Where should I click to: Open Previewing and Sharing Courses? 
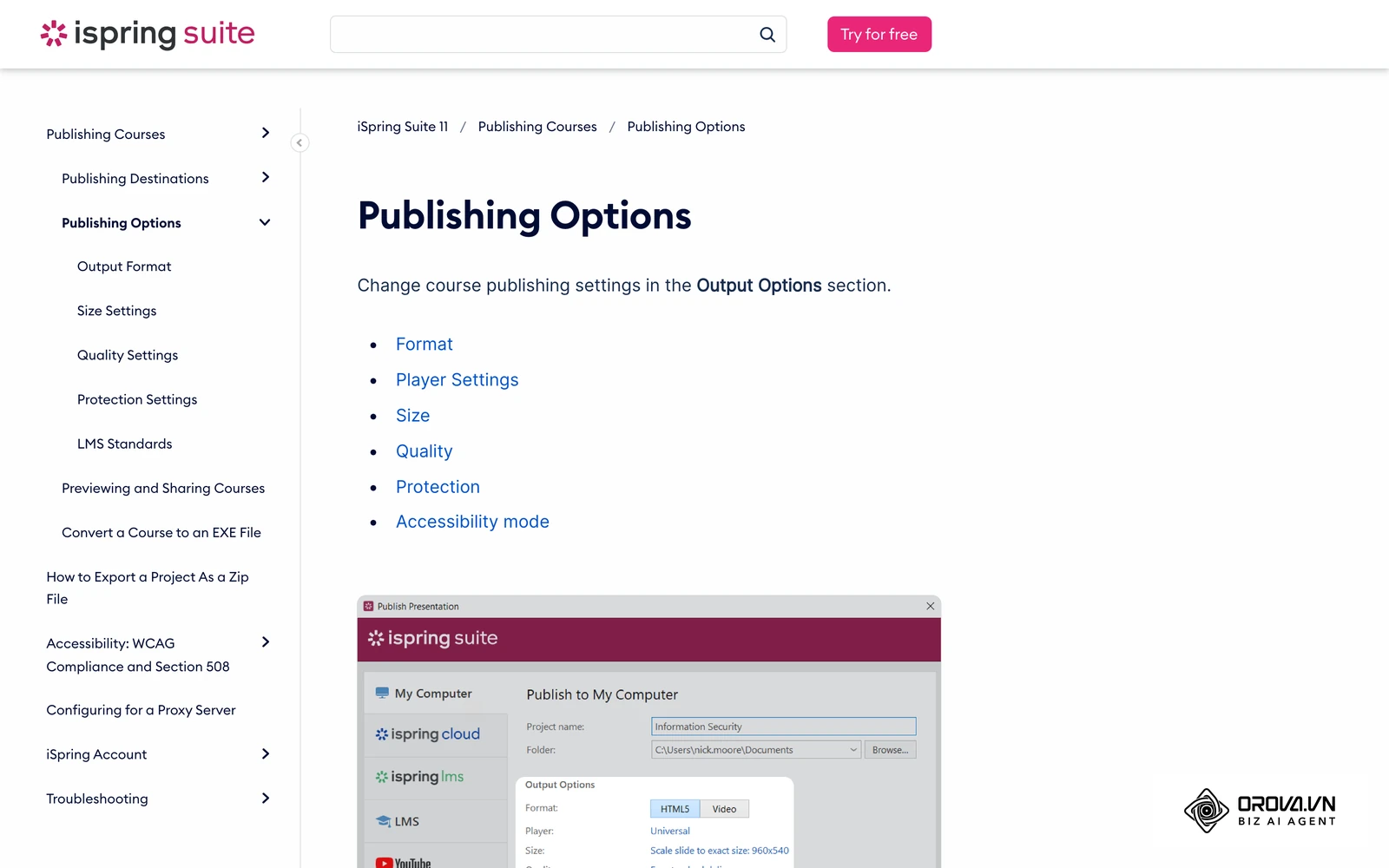163,488
